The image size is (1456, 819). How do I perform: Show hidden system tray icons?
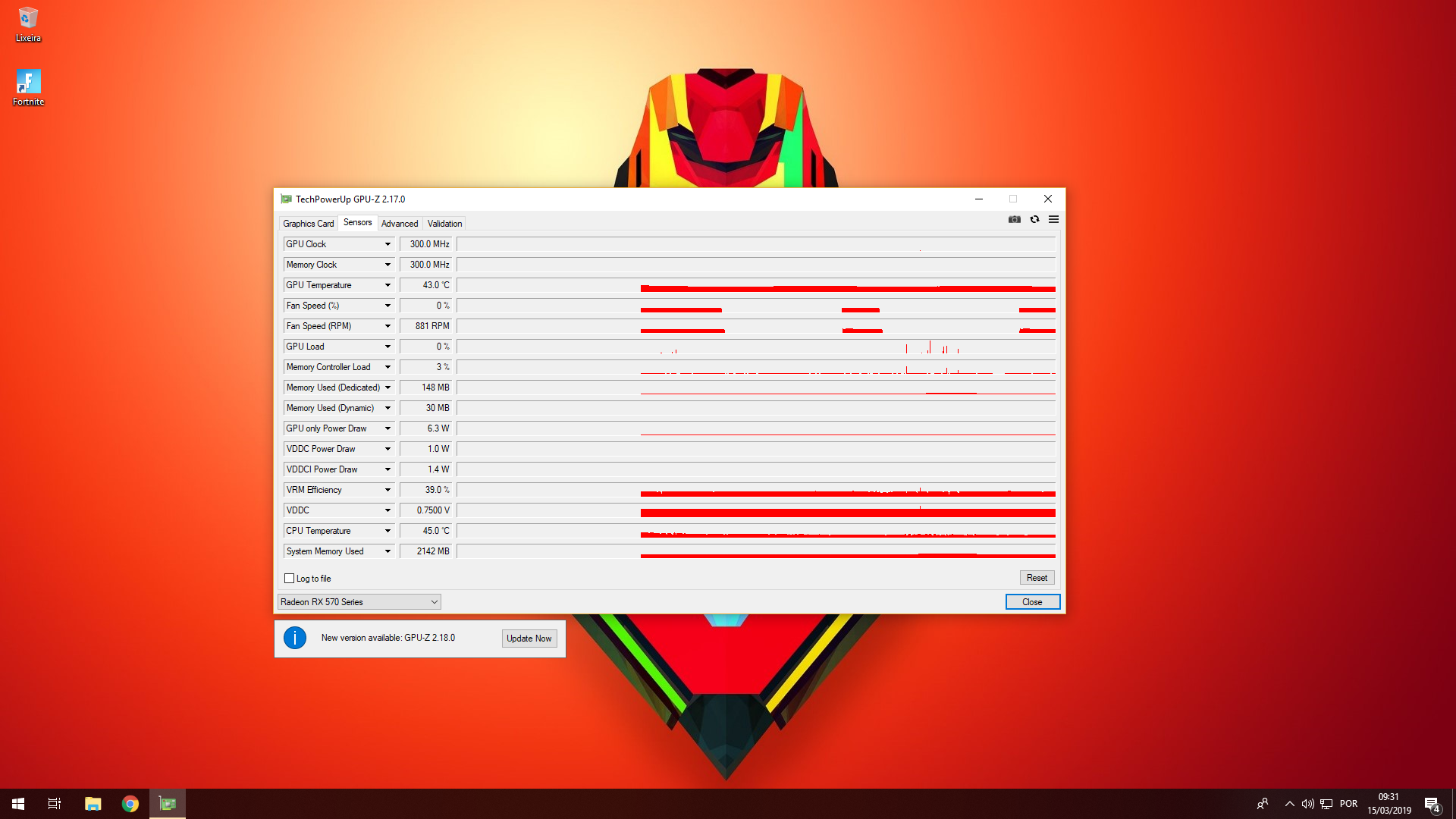tap(1289, 804)
